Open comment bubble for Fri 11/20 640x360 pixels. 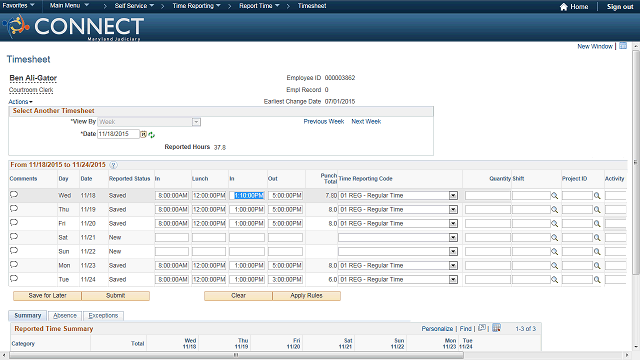[x=14, y=222]
